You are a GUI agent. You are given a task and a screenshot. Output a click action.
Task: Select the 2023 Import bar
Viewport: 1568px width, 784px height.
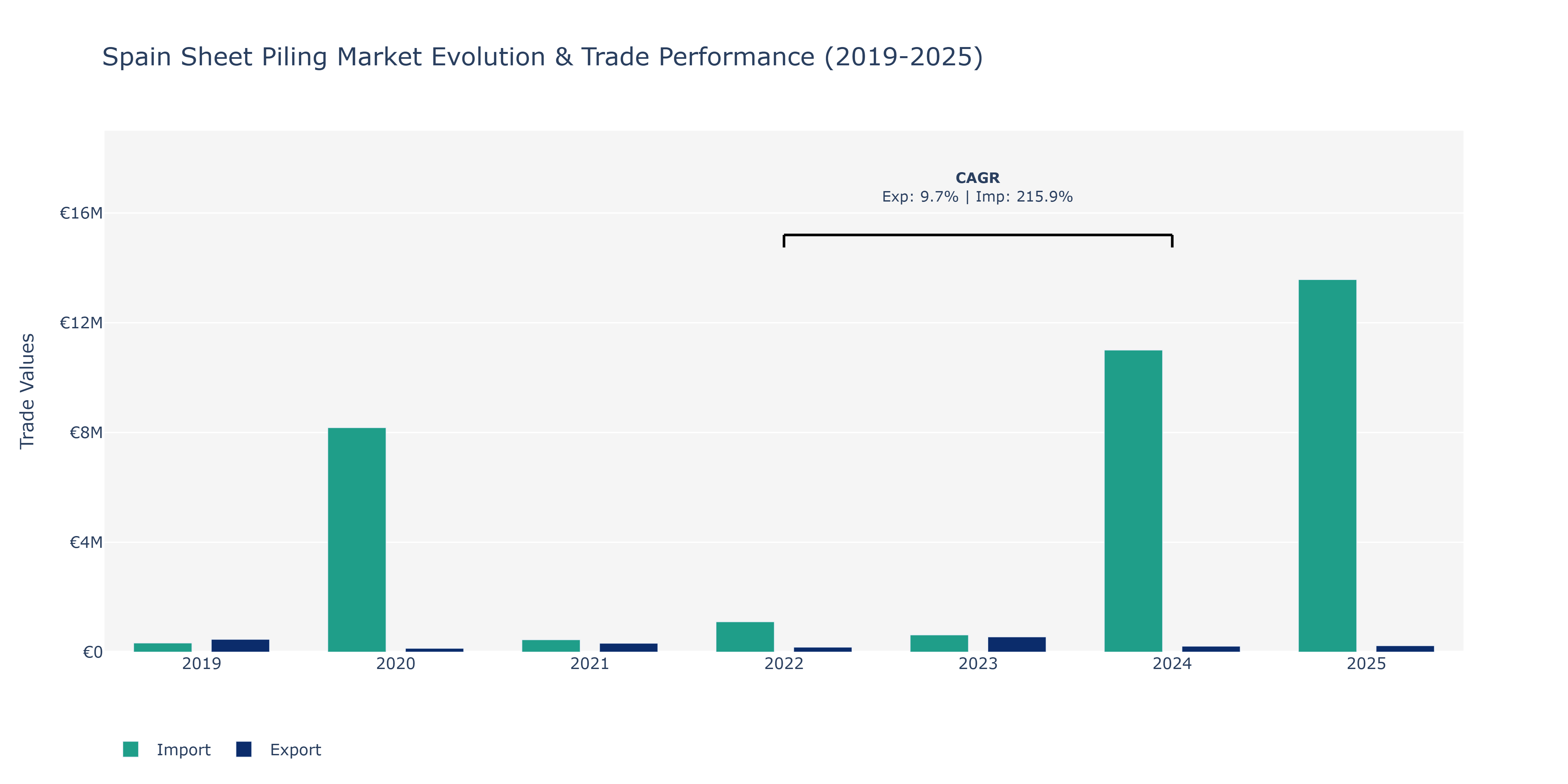tap(939, 644)
